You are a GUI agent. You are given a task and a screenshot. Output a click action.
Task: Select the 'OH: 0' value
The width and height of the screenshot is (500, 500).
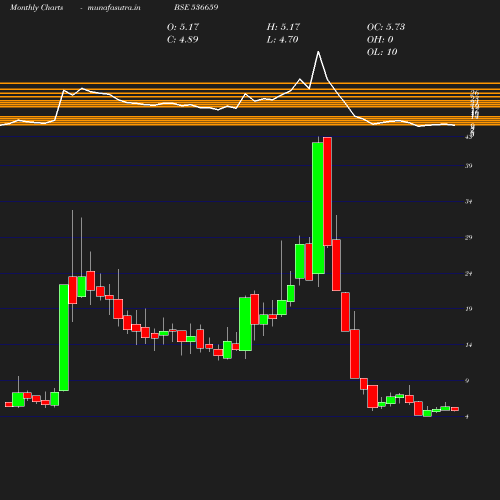point(380,40)
